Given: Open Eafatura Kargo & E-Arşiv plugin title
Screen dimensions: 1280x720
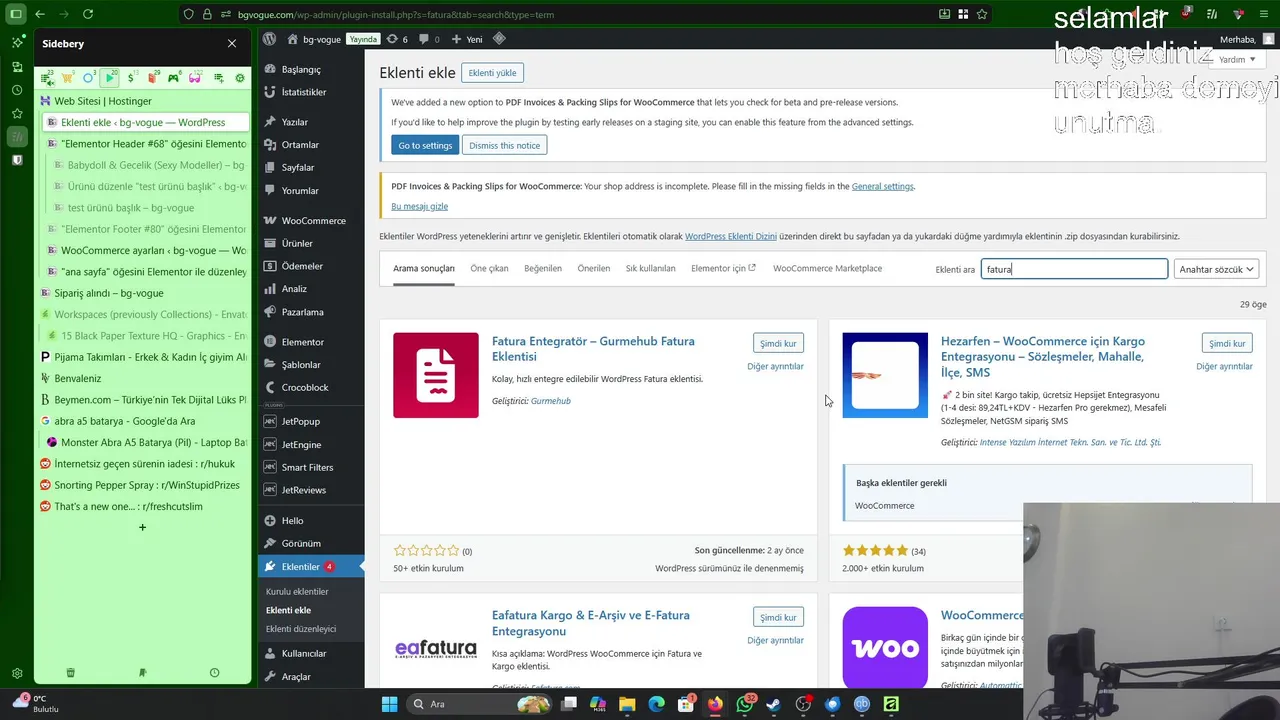Looking at the screenshot, I should point(590,623).
